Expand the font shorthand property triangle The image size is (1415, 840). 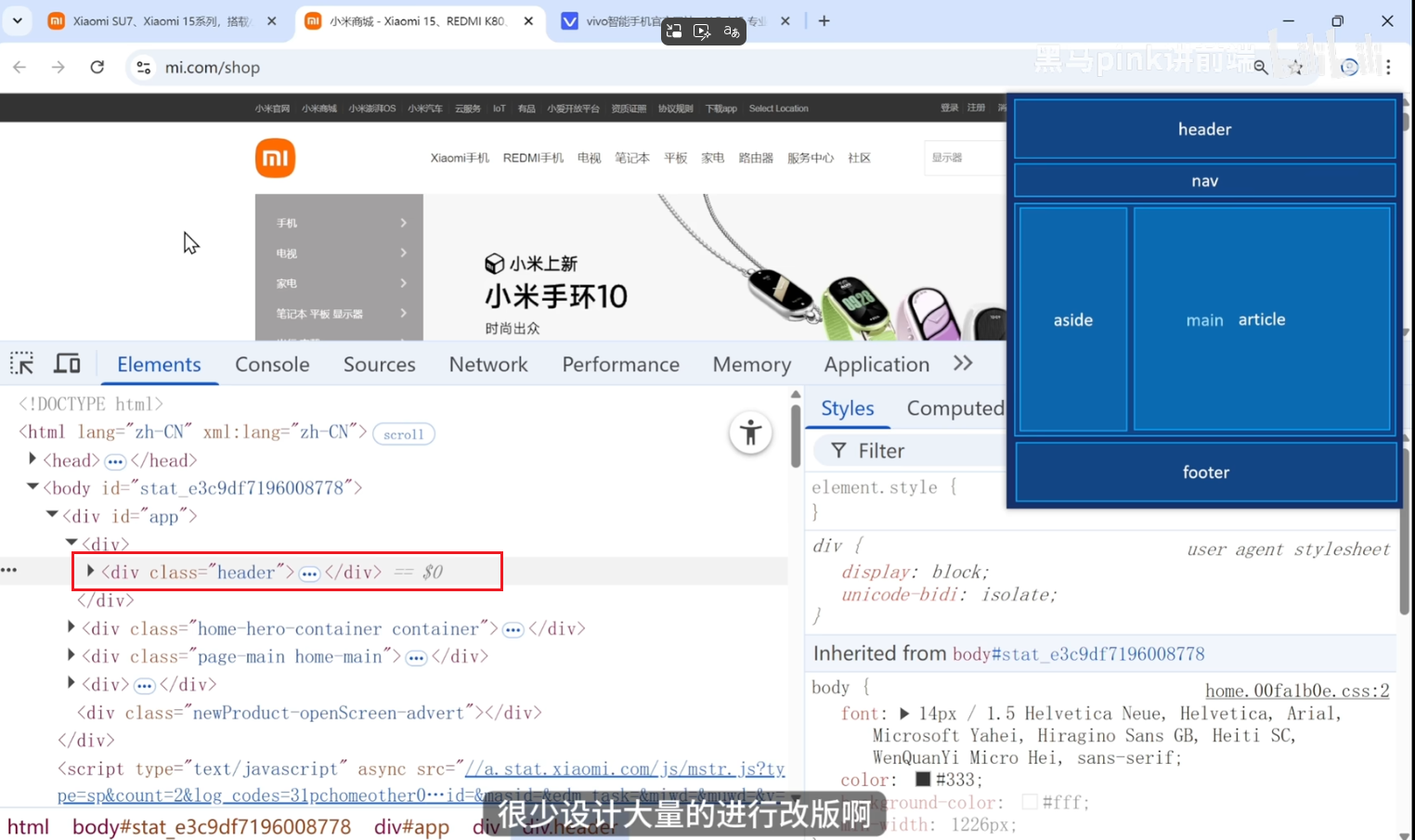pos(904,713)
